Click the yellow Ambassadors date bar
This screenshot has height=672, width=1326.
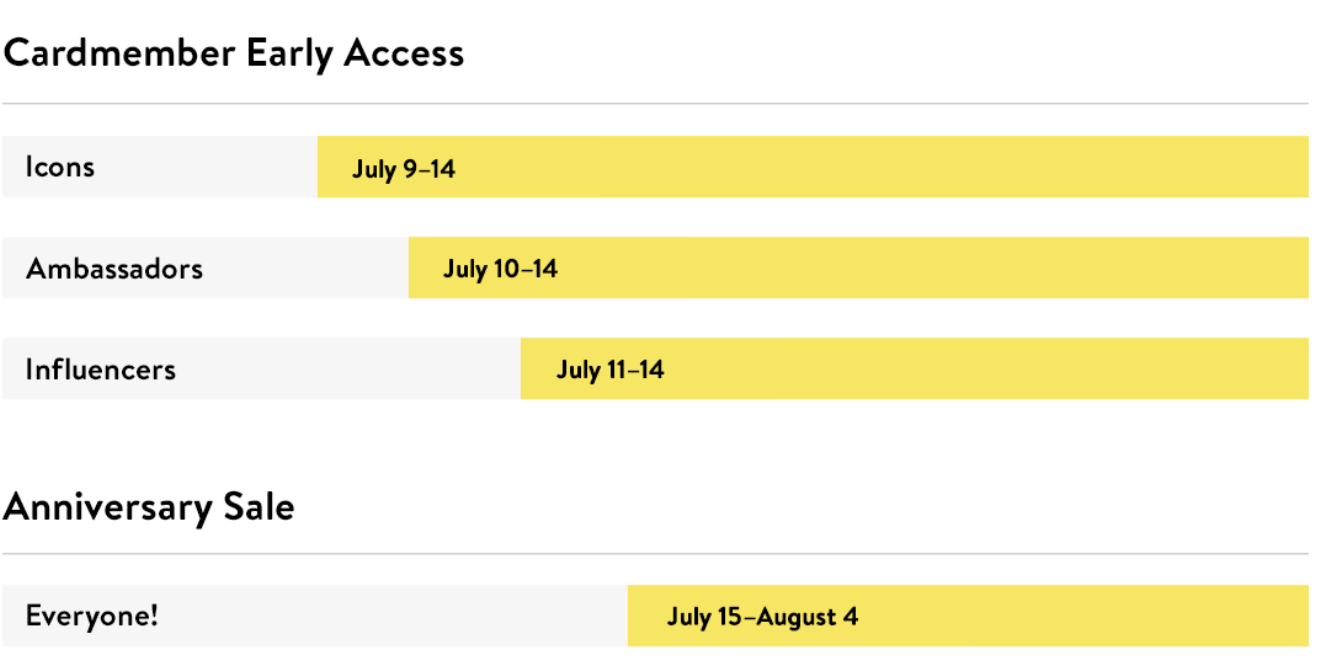point(859,268)
